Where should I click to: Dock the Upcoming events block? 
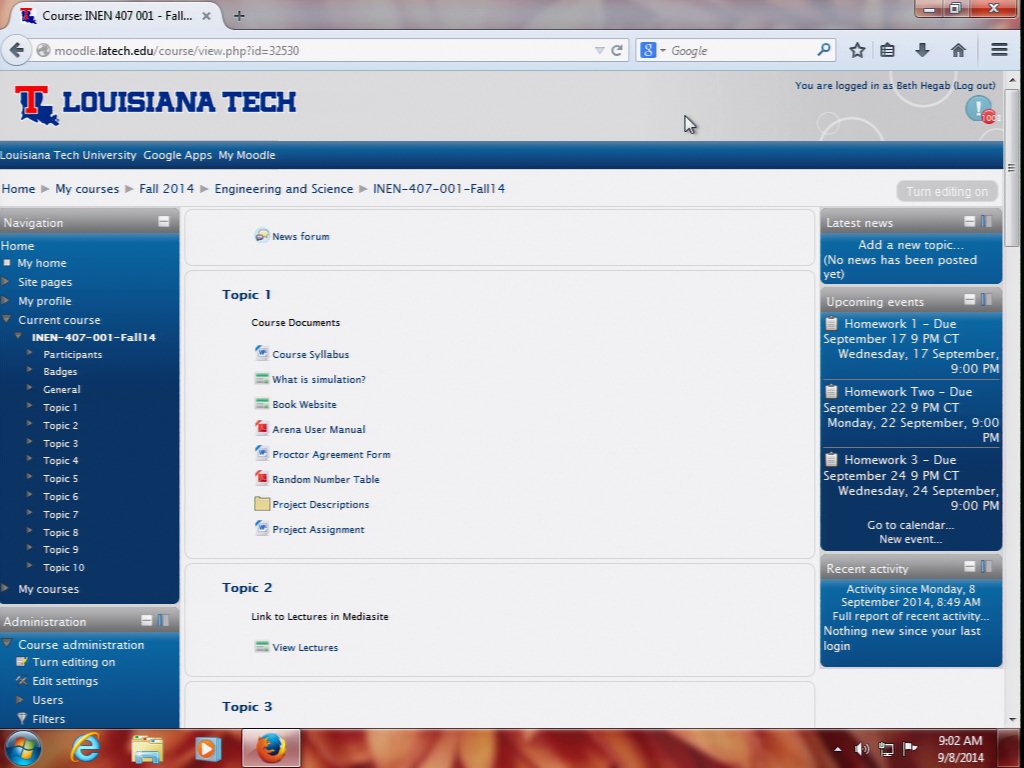987,300
